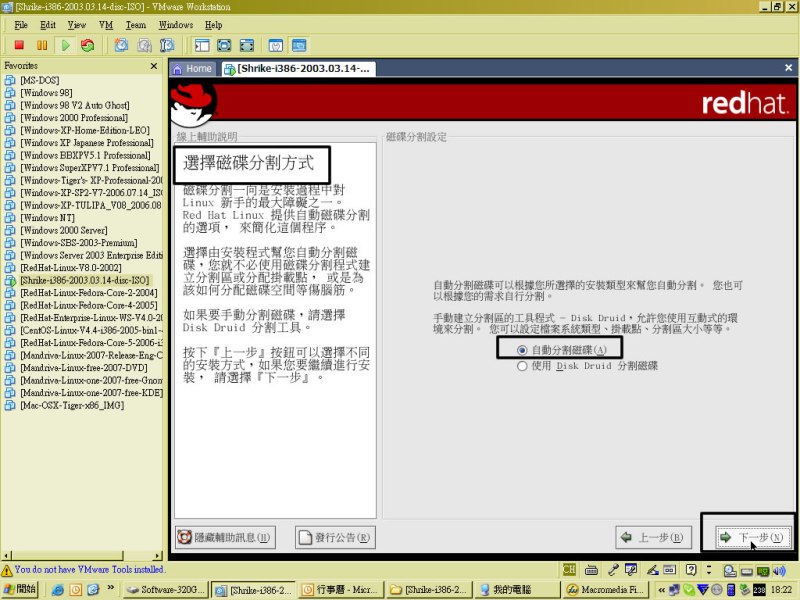Open 我的電腦 taskbar item

pyautogui.click(x=515, y=590)
